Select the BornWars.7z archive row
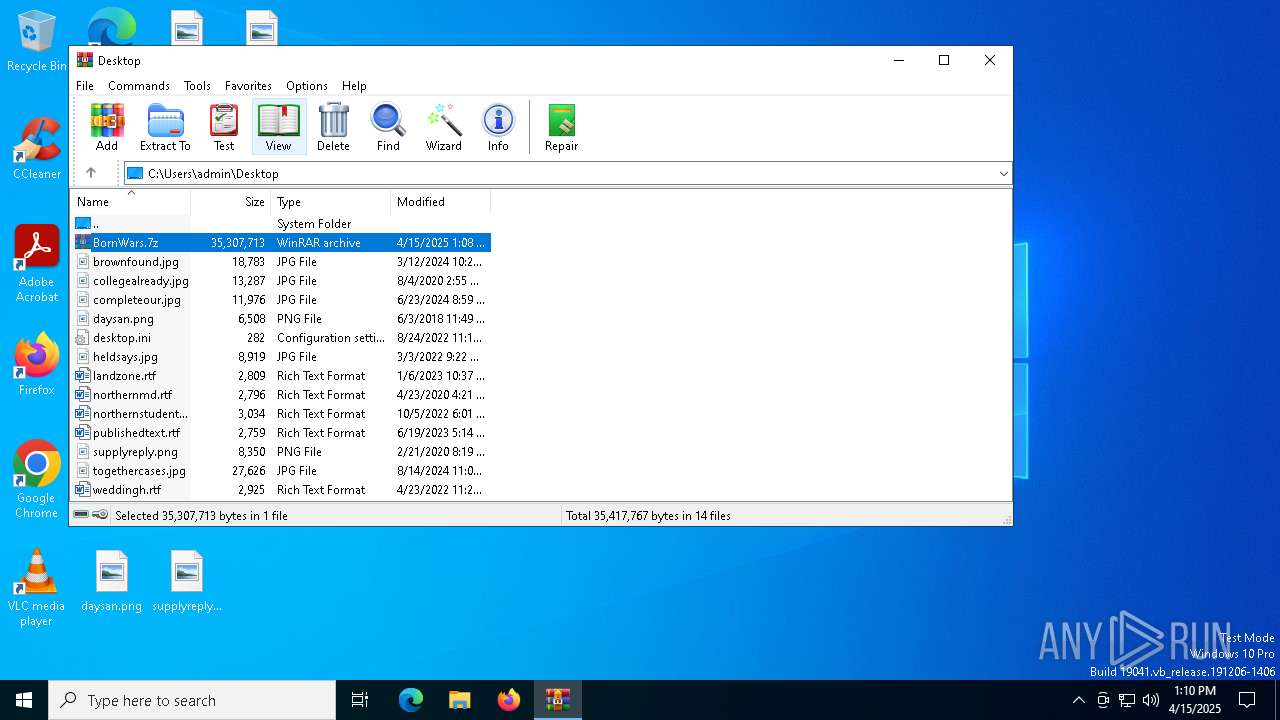 281,243
